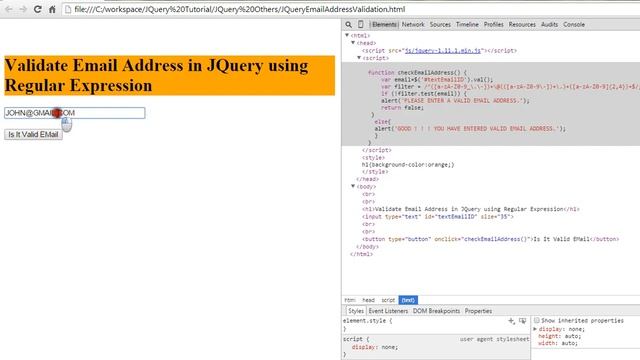Open the Console tab
Viewport: 640px width, 360px height.
point(574,24)
